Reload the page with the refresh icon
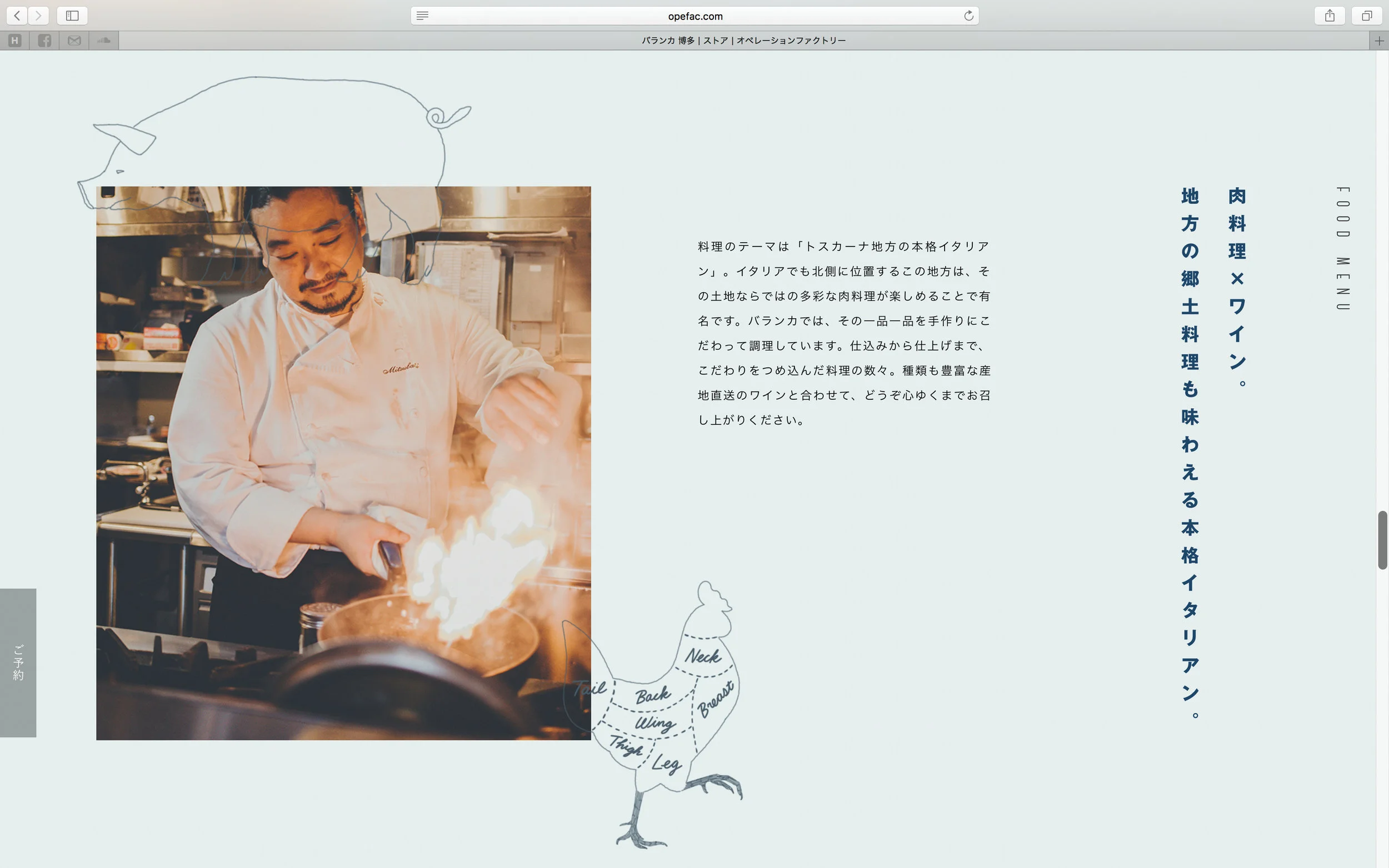1389x868 pixels. [968, 16]
